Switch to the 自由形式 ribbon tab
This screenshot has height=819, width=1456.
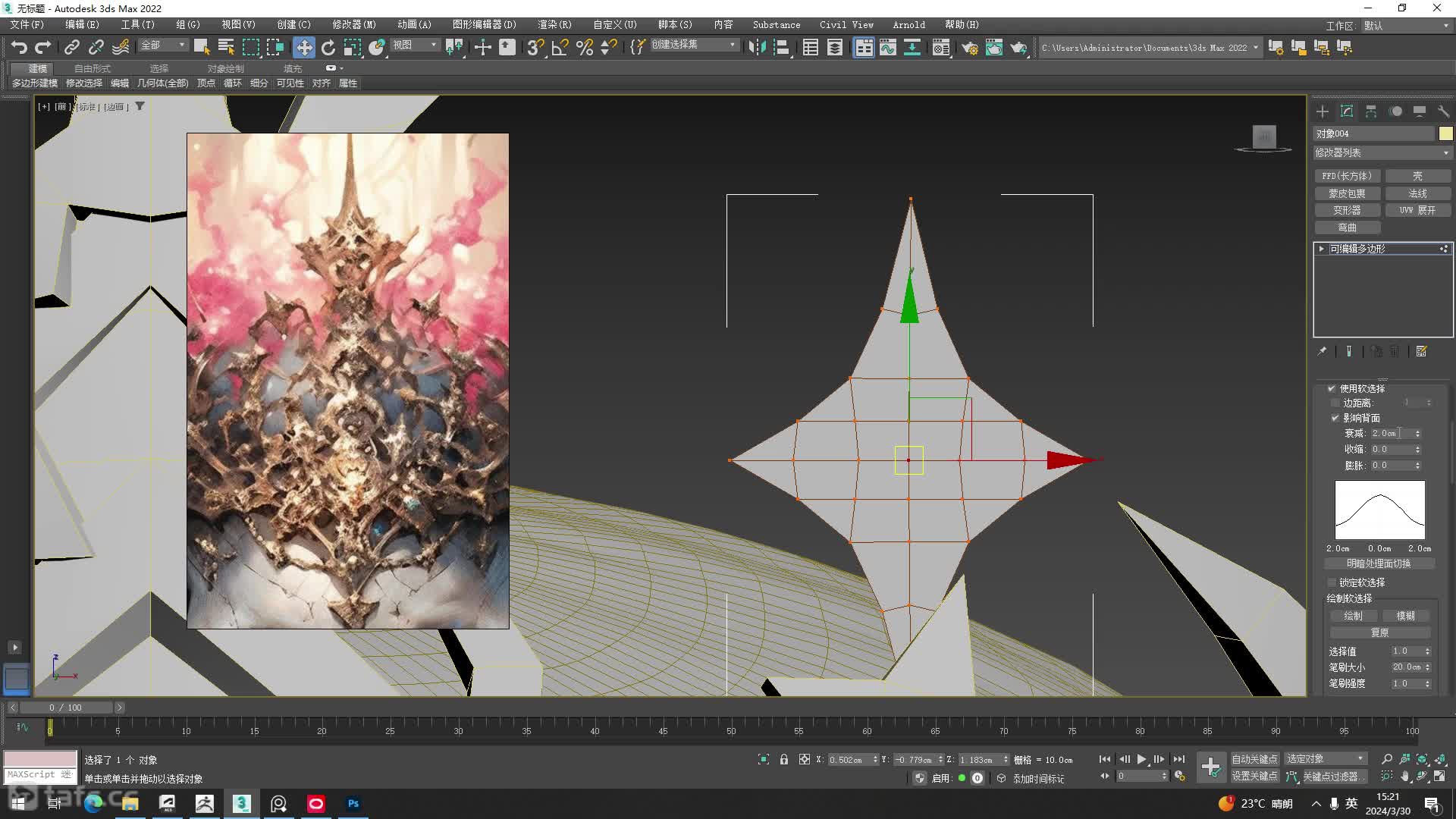point(92,68)
